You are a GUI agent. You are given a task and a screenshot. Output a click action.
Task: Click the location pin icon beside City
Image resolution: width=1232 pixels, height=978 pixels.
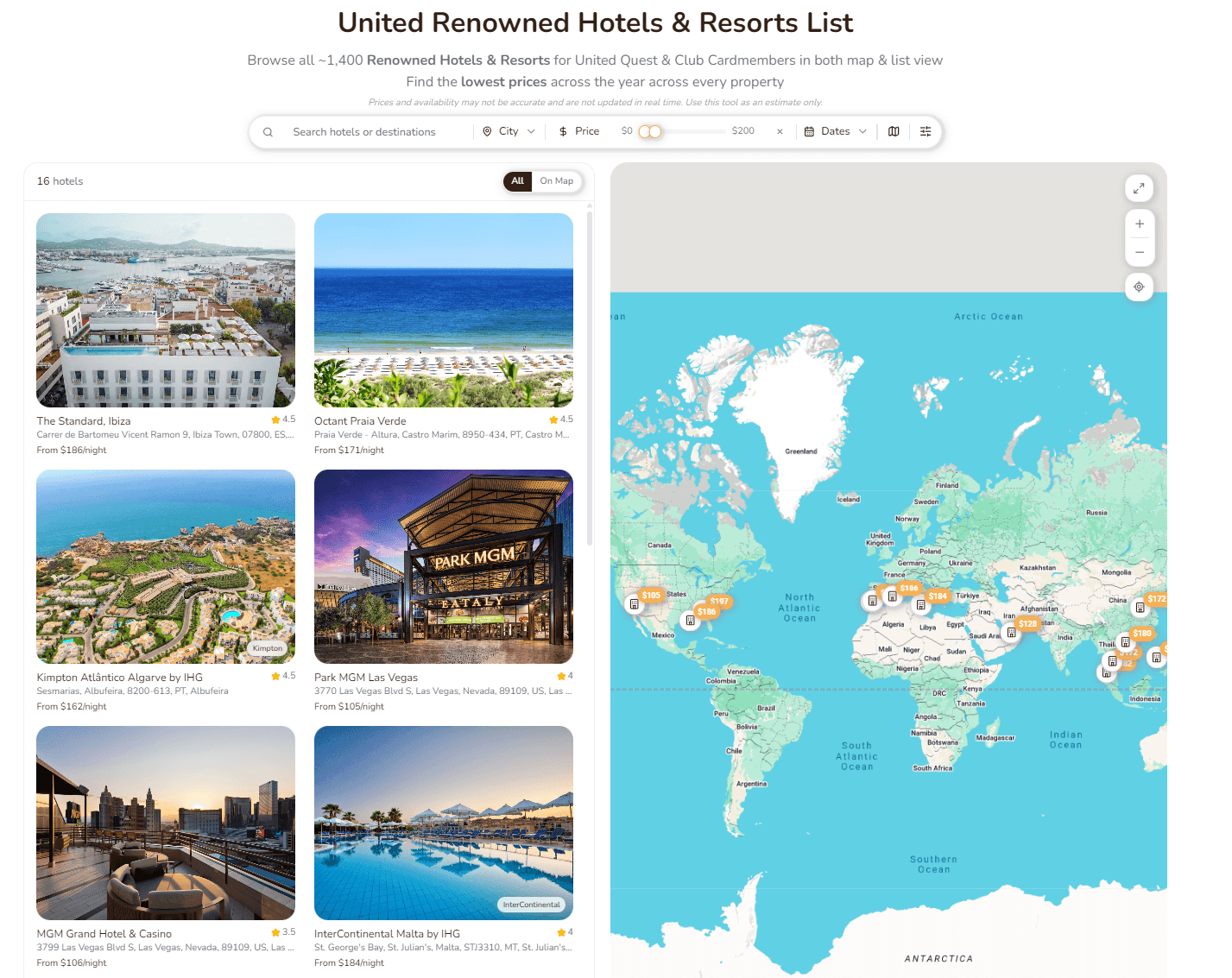tap(487, 131)
